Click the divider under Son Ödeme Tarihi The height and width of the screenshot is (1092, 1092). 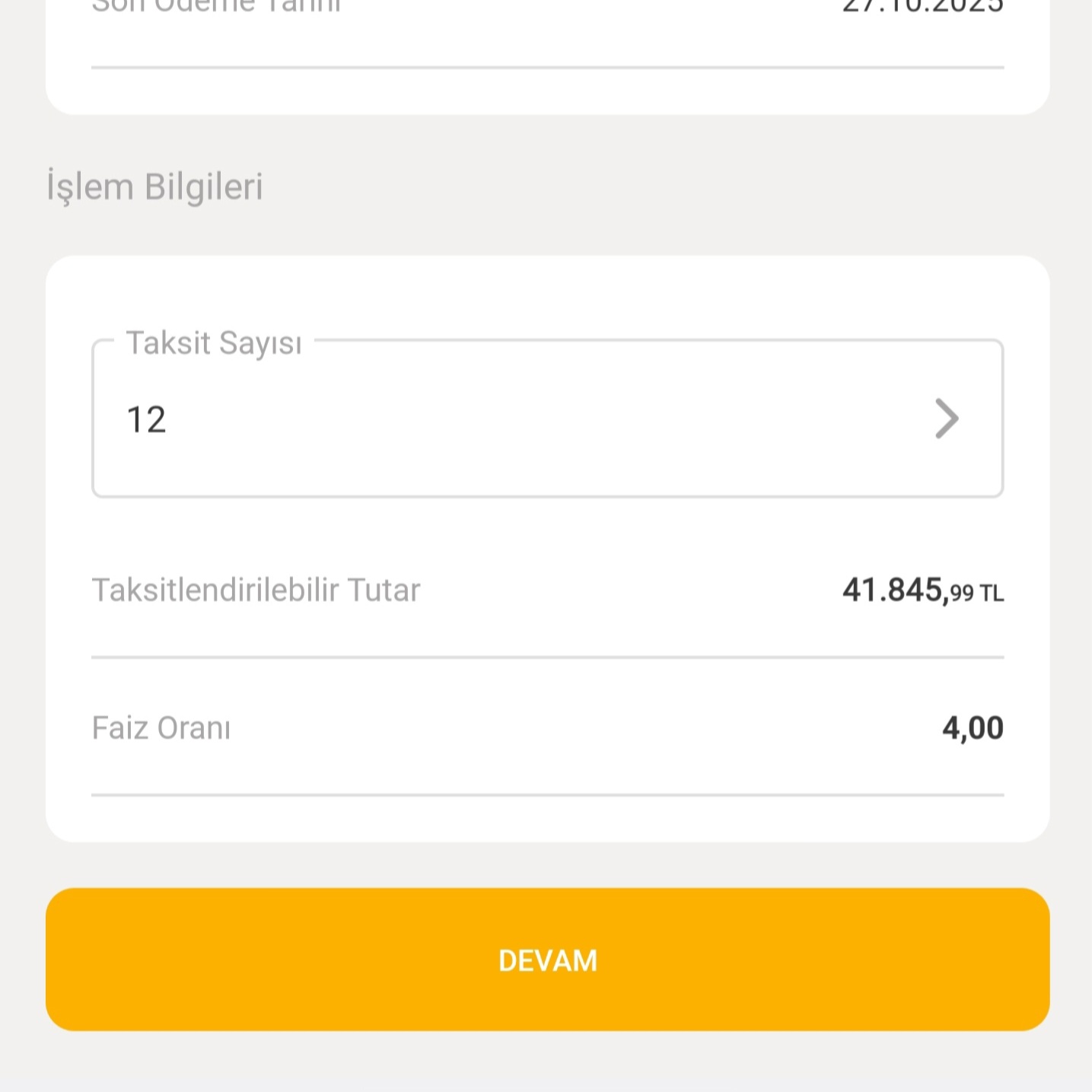(547, 68)
